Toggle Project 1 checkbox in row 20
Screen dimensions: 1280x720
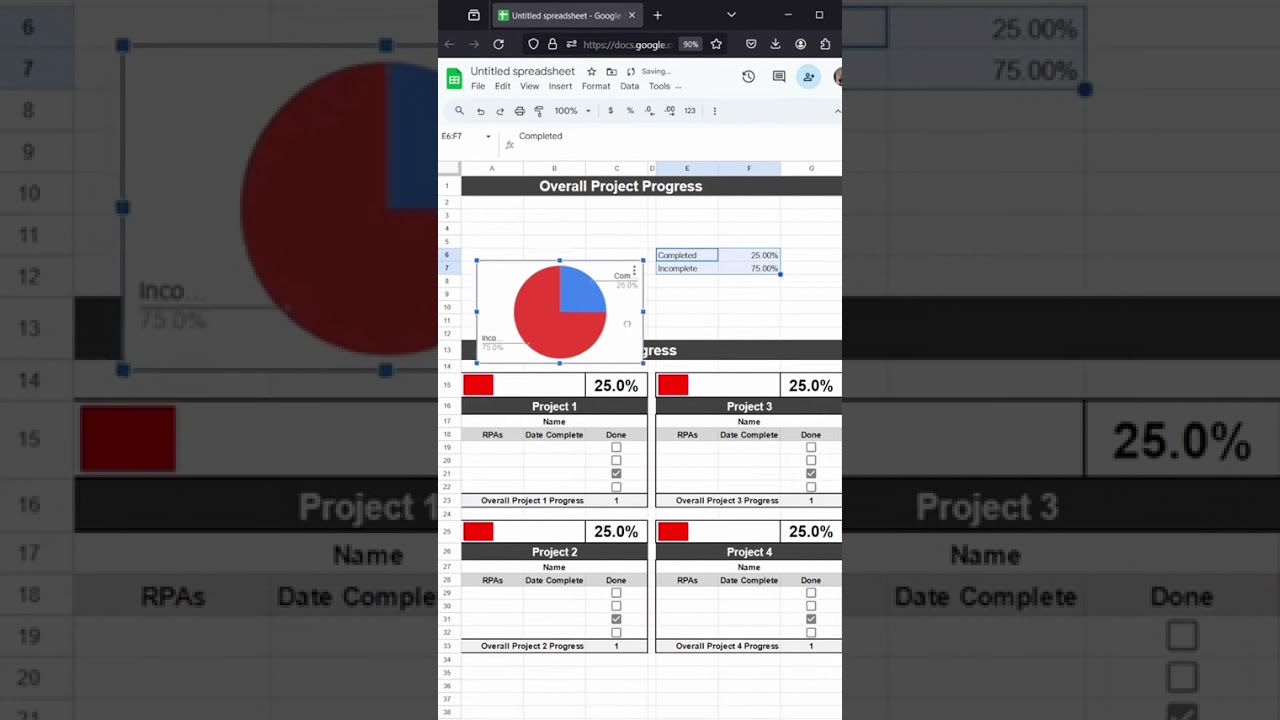616,460
